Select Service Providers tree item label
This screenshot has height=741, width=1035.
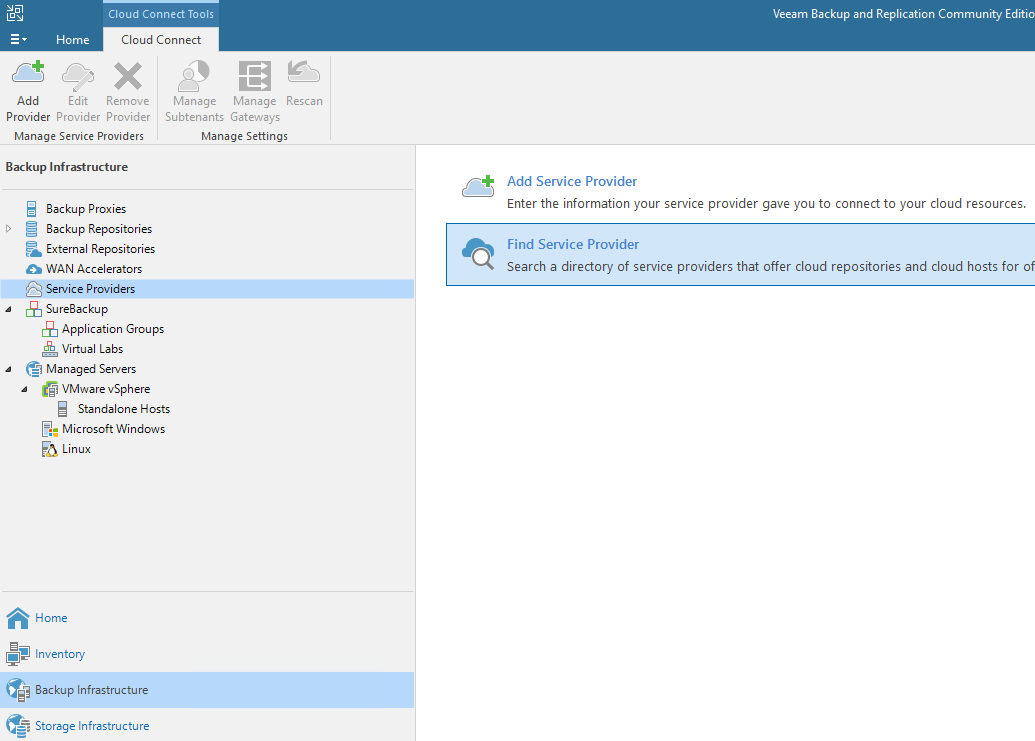point(90,289)
